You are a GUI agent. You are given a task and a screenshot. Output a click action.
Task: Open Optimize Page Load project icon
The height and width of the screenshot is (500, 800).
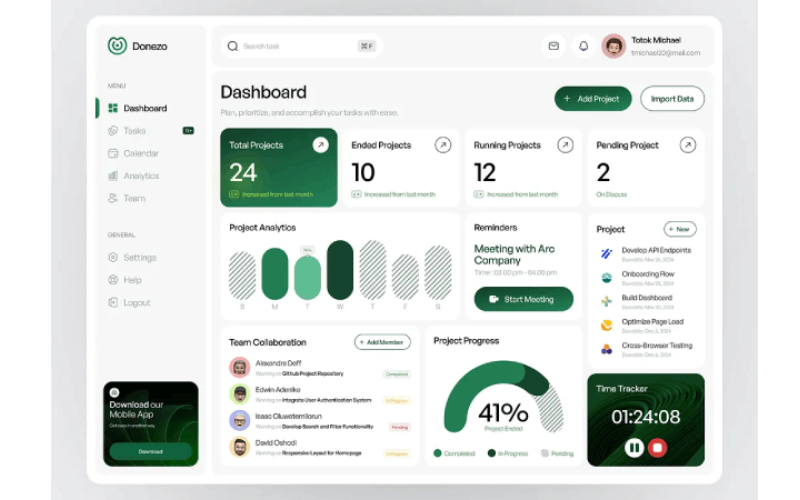pyautogui.click(x=606, y=325)
